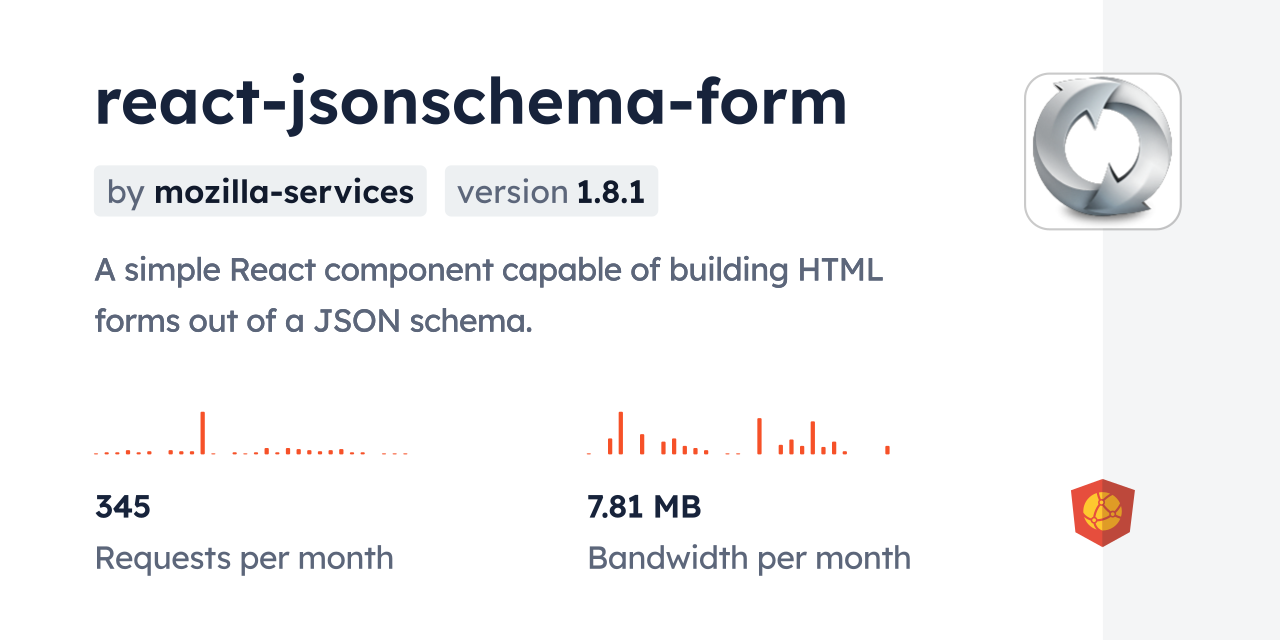Viewport: 1280px width, 640px height.
Task: Click the description line starting "A simple React component"
Action: pos(489,270)
